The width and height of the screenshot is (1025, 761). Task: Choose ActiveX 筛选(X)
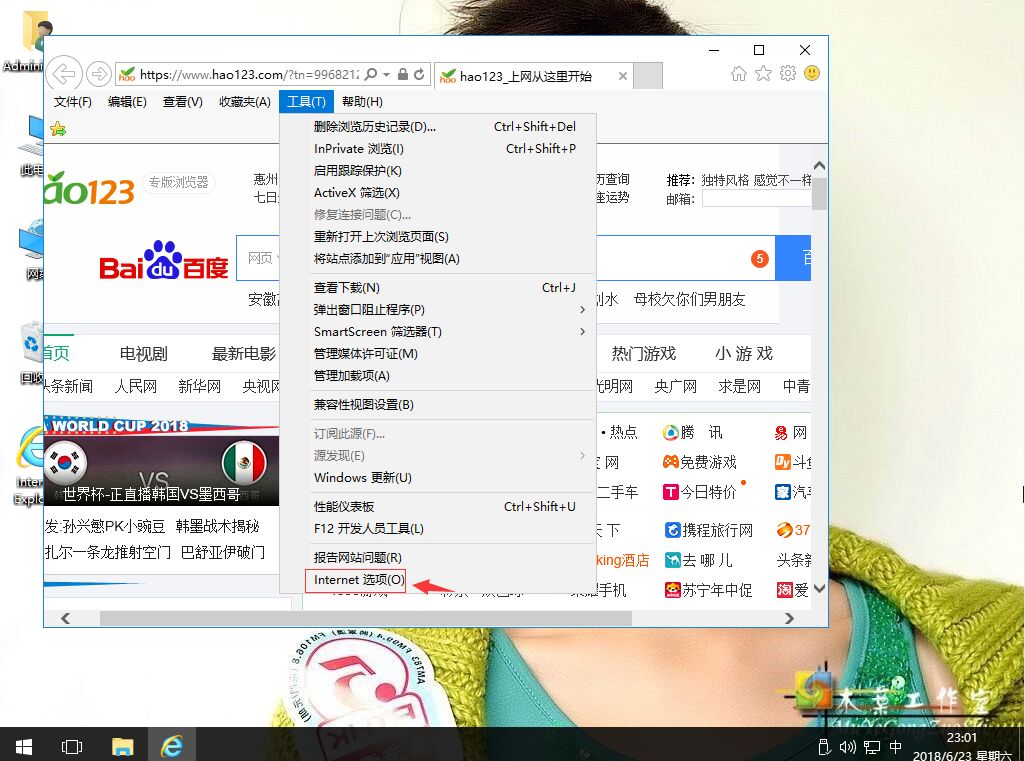tap(437, 192)
